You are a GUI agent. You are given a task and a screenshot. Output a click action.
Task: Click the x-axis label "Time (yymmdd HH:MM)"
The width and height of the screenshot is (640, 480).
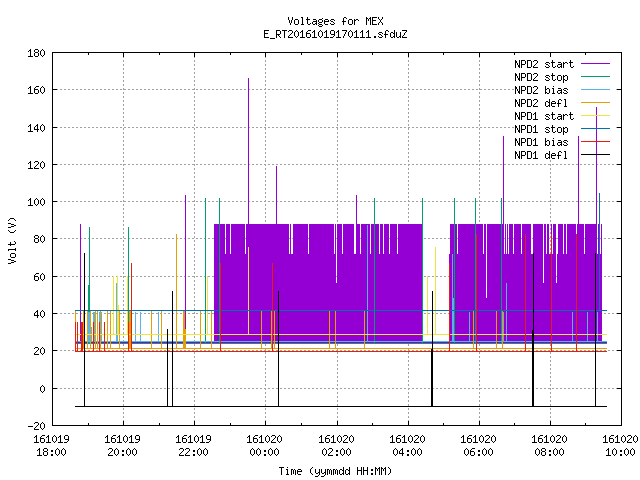point(335,471)
